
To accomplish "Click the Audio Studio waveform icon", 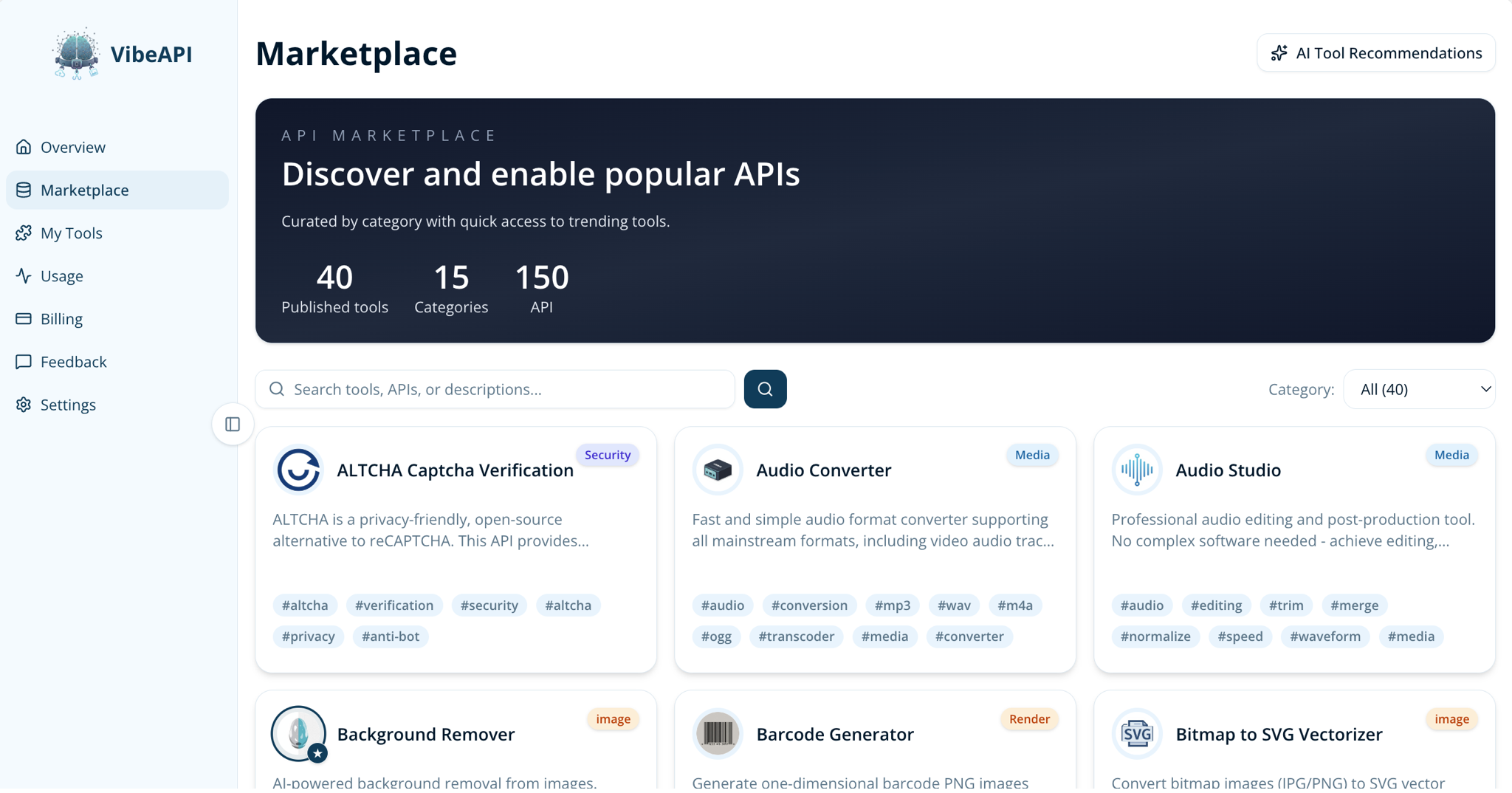I will (1136, 469).
